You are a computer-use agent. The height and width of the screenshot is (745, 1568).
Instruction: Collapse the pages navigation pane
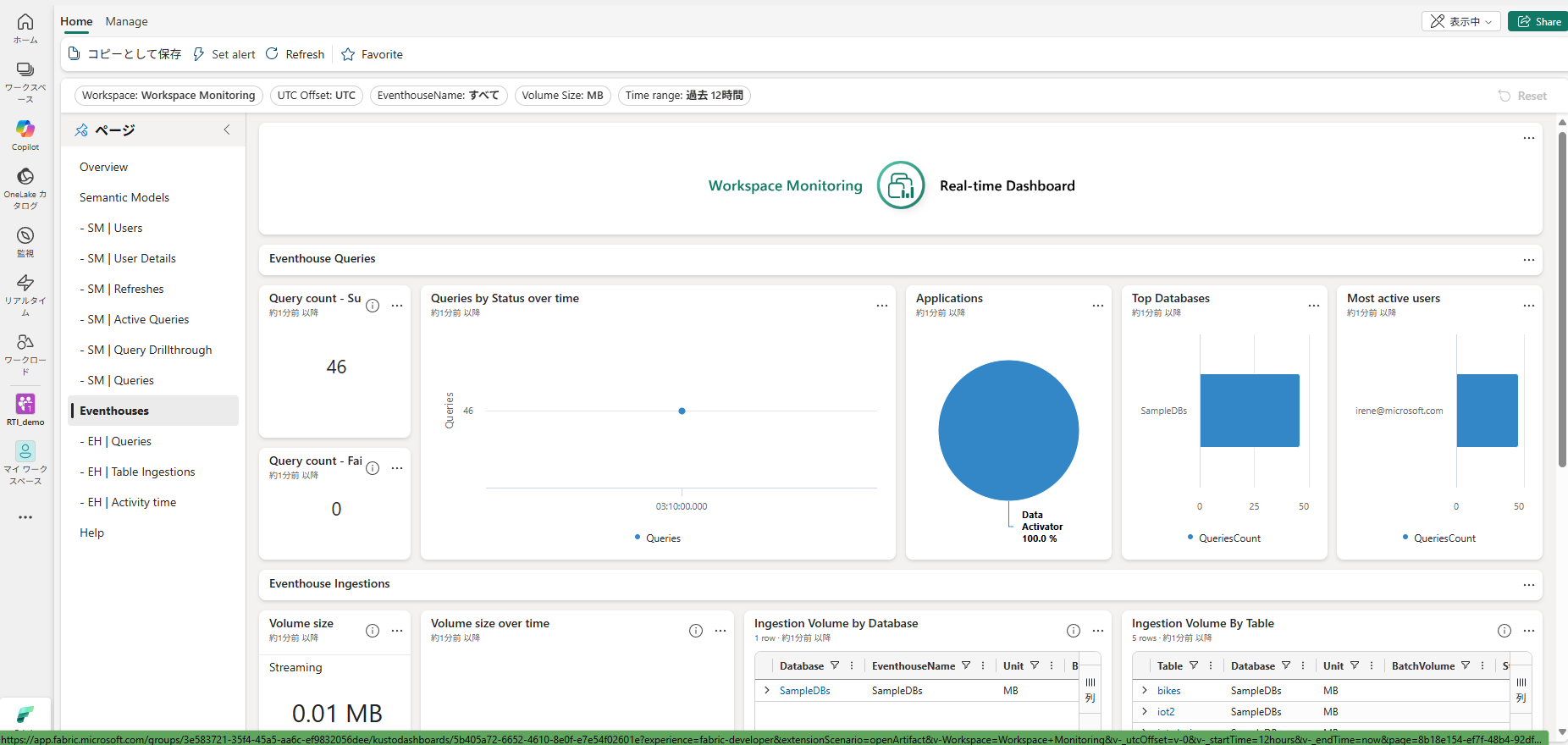point(227,130)
